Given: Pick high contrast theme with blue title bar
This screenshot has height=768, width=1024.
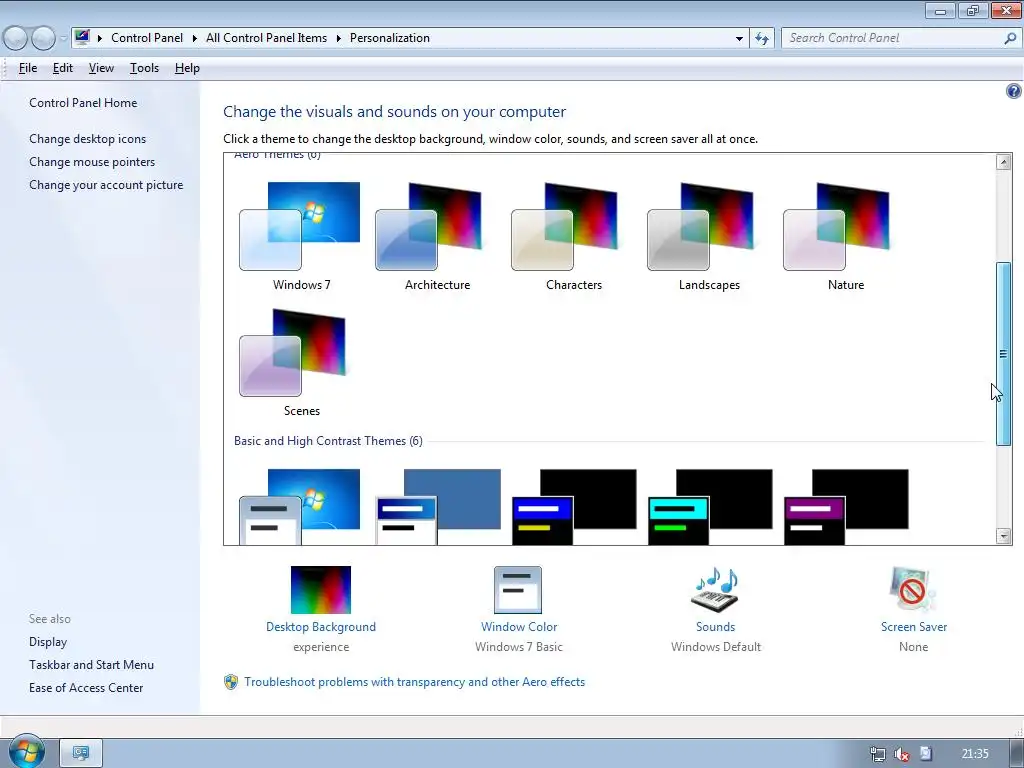Looking at the screenshot, I should [x=574, y=506].
